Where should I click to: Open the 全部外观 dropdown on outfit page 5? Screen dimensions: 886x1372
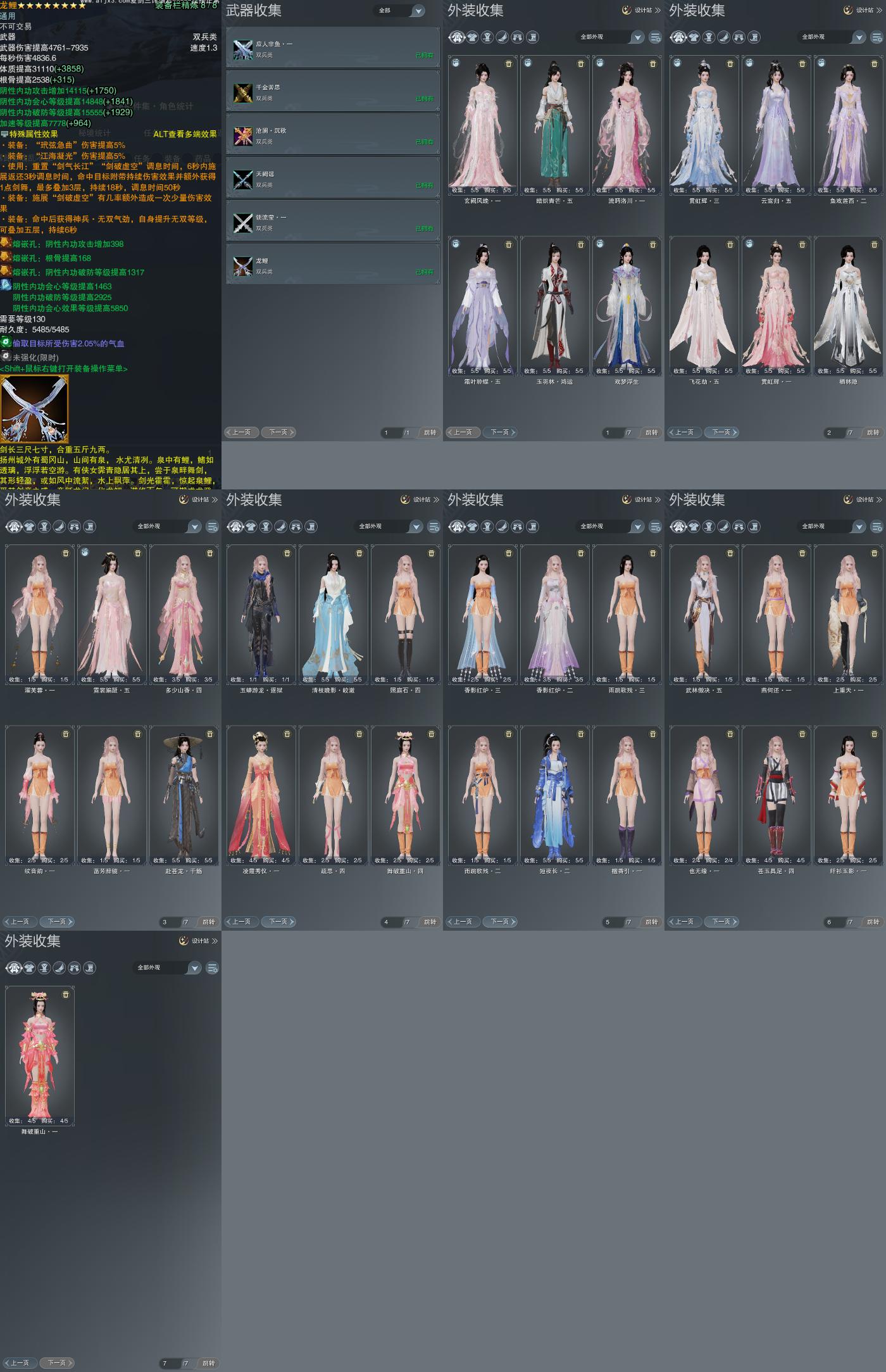point(610,527)
